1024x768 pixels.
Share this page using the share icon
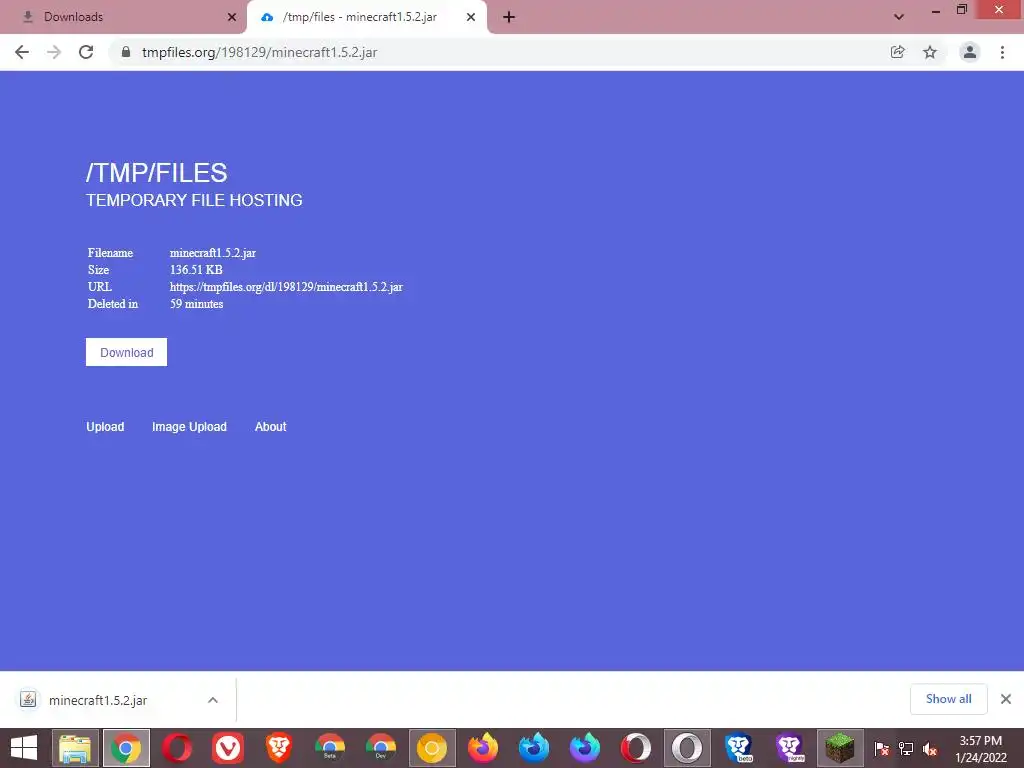click(x=898, y=52)
